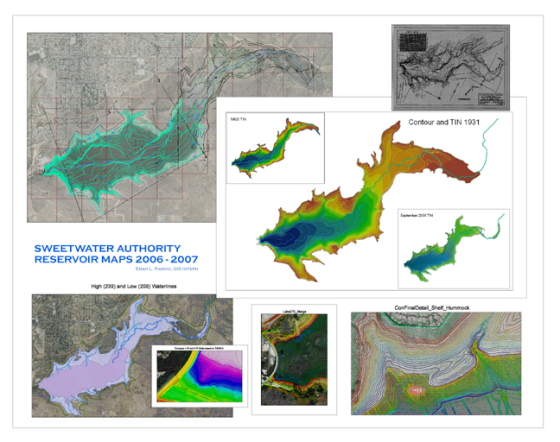Open the High and Low Waterlines map

[132, 356]
